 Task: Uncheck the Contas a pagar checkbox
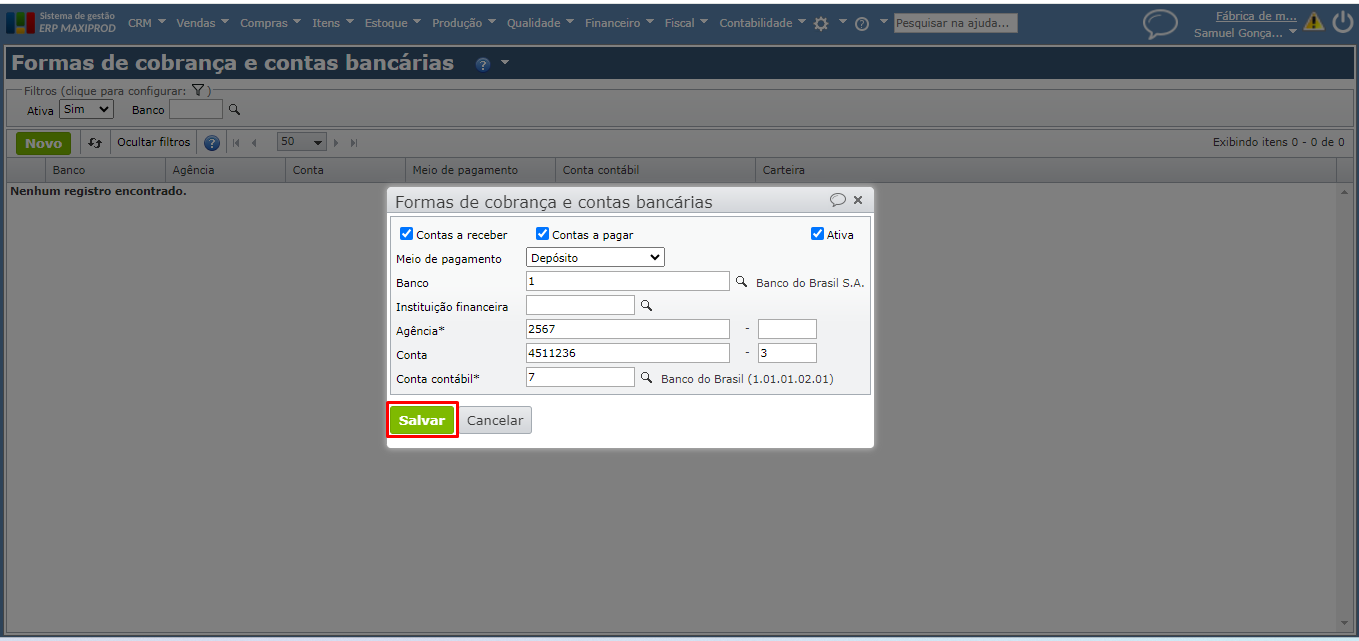(542, 234)
